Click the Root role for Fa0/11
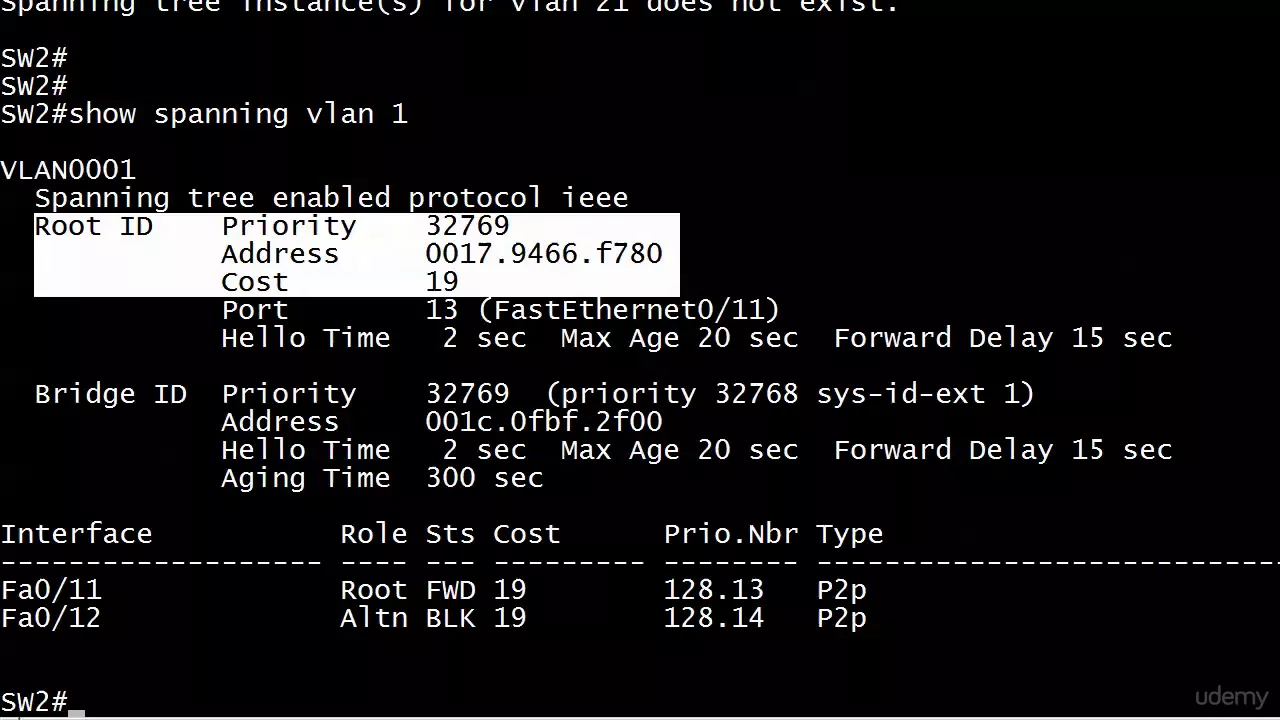 point(374,590)
